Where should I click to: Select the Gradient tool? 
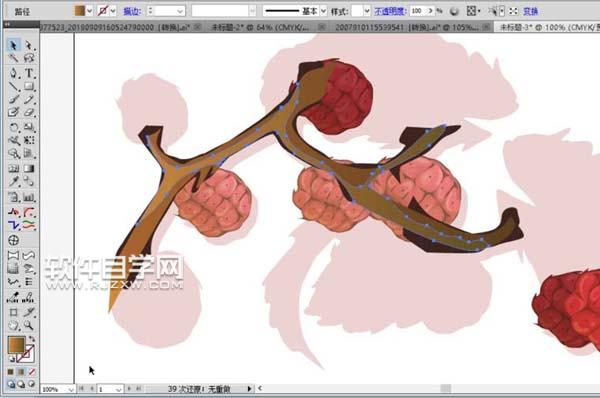[29, 168]
